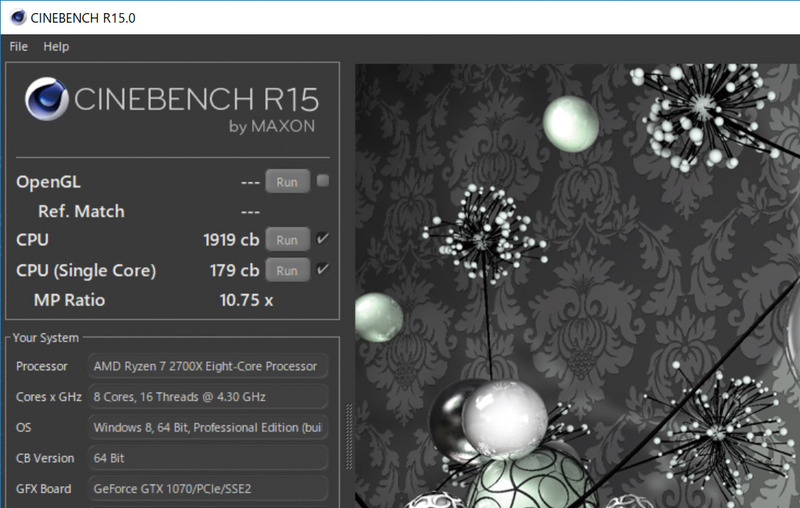Open the File menu
The height and width of the screenshot is (508, 800).
pos(18,46)
